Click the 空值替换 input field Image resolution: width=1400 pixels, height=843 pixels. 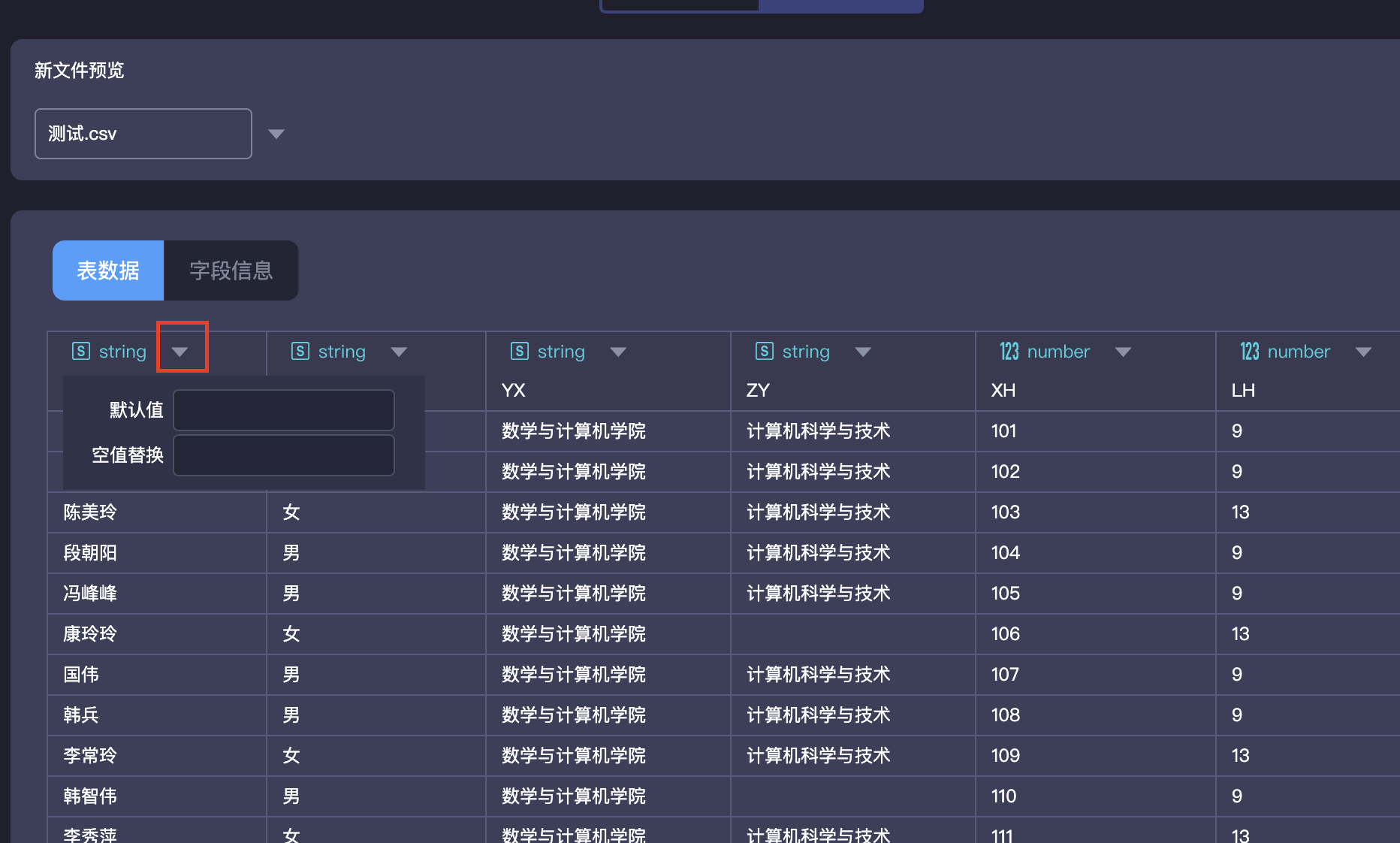pos(284,455)
